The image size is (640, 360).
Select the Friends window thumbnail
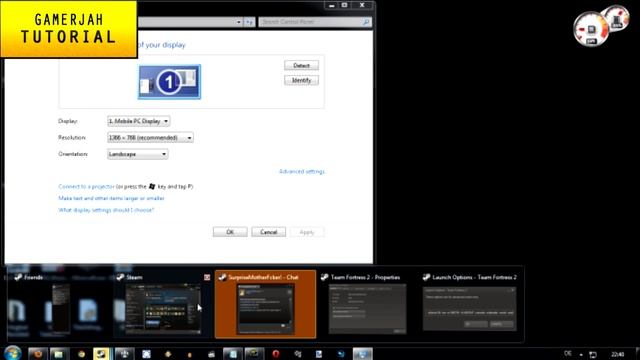(x=60, y=304)
